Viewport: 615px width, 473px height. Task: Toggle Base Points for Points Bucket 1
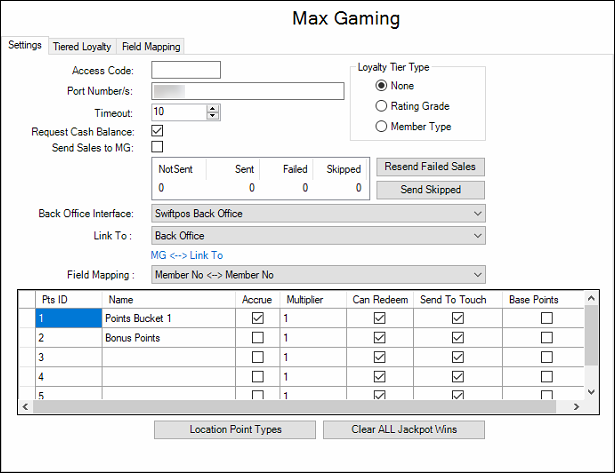(547, 318)
